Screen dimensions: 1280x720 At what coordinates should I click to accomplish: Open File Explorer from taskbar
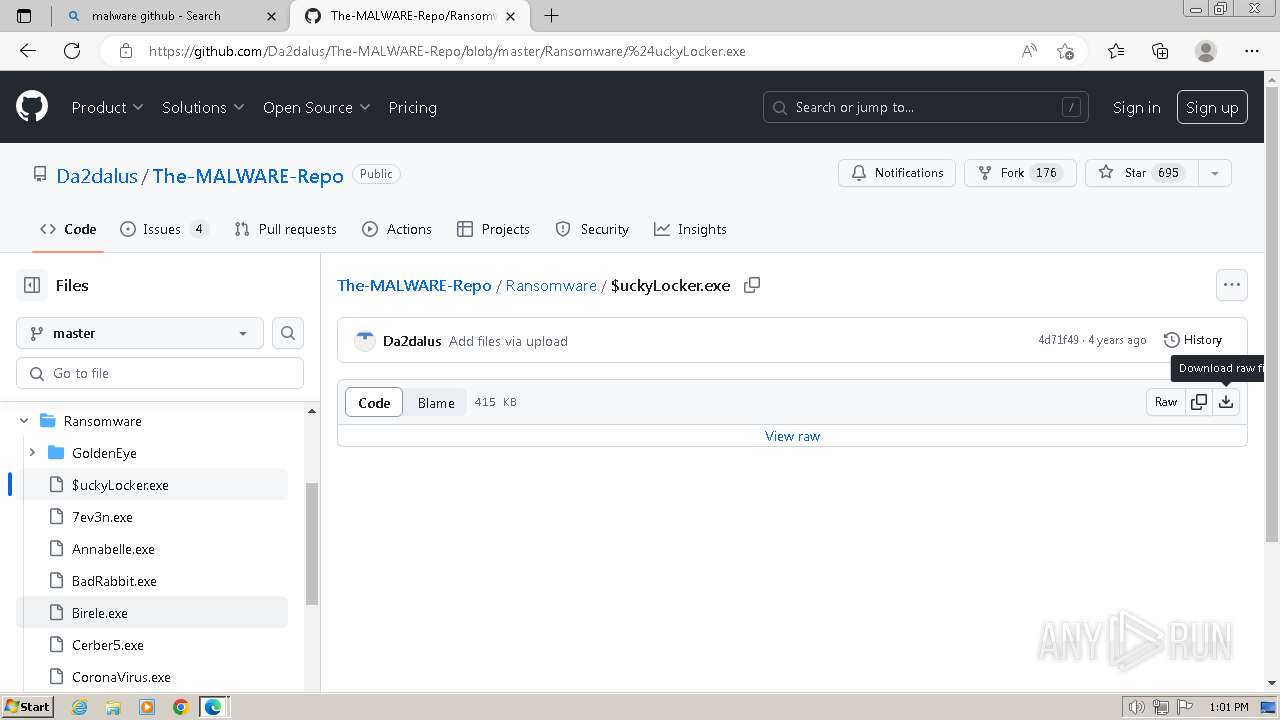(x=113, y=707)
